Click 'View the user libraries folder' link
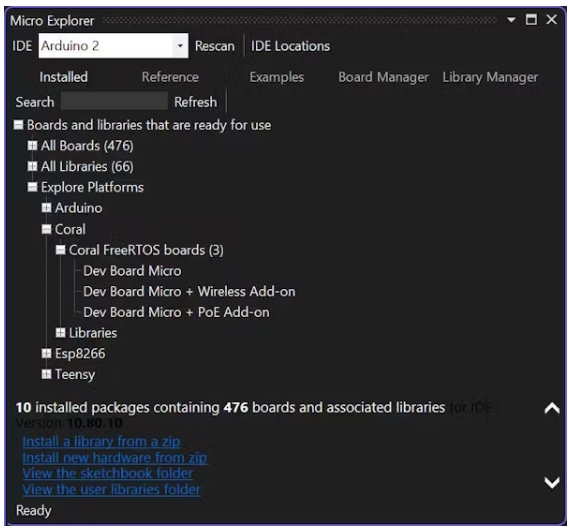Viewport: 570px width, 530px height. click(x=111, y=489)
